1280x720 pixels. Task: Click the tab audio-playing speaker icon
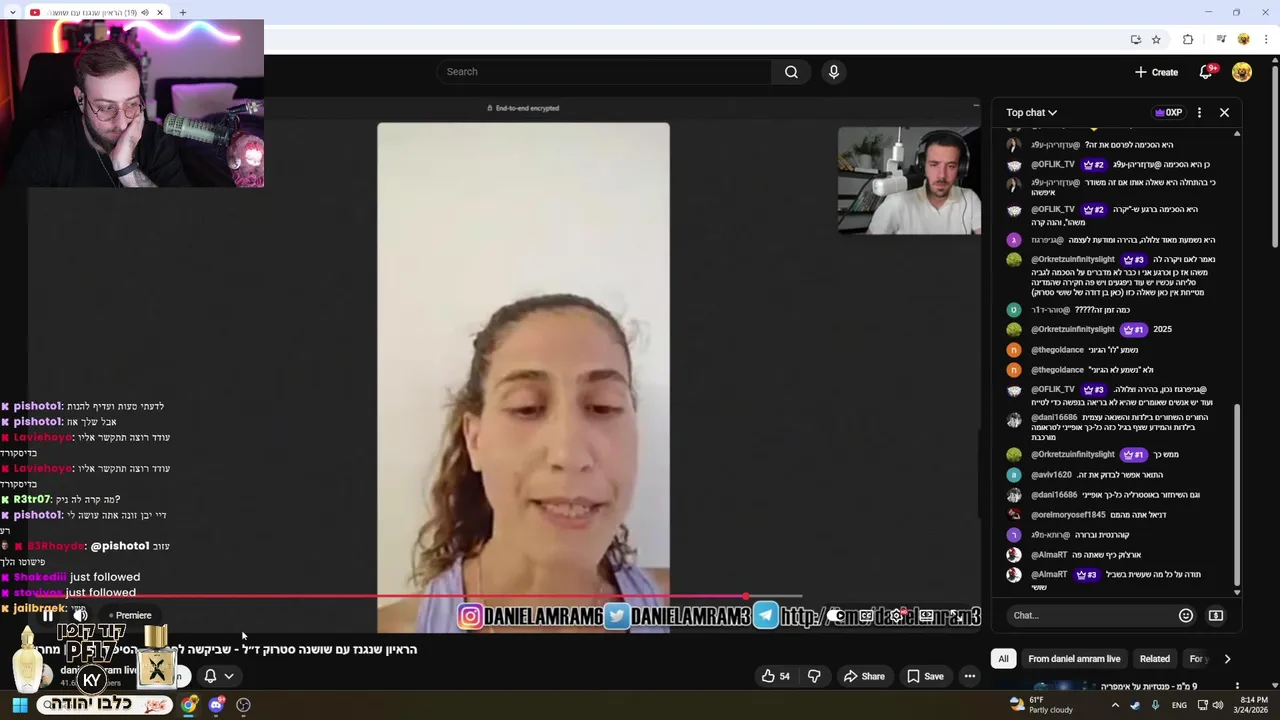(145, 13)
